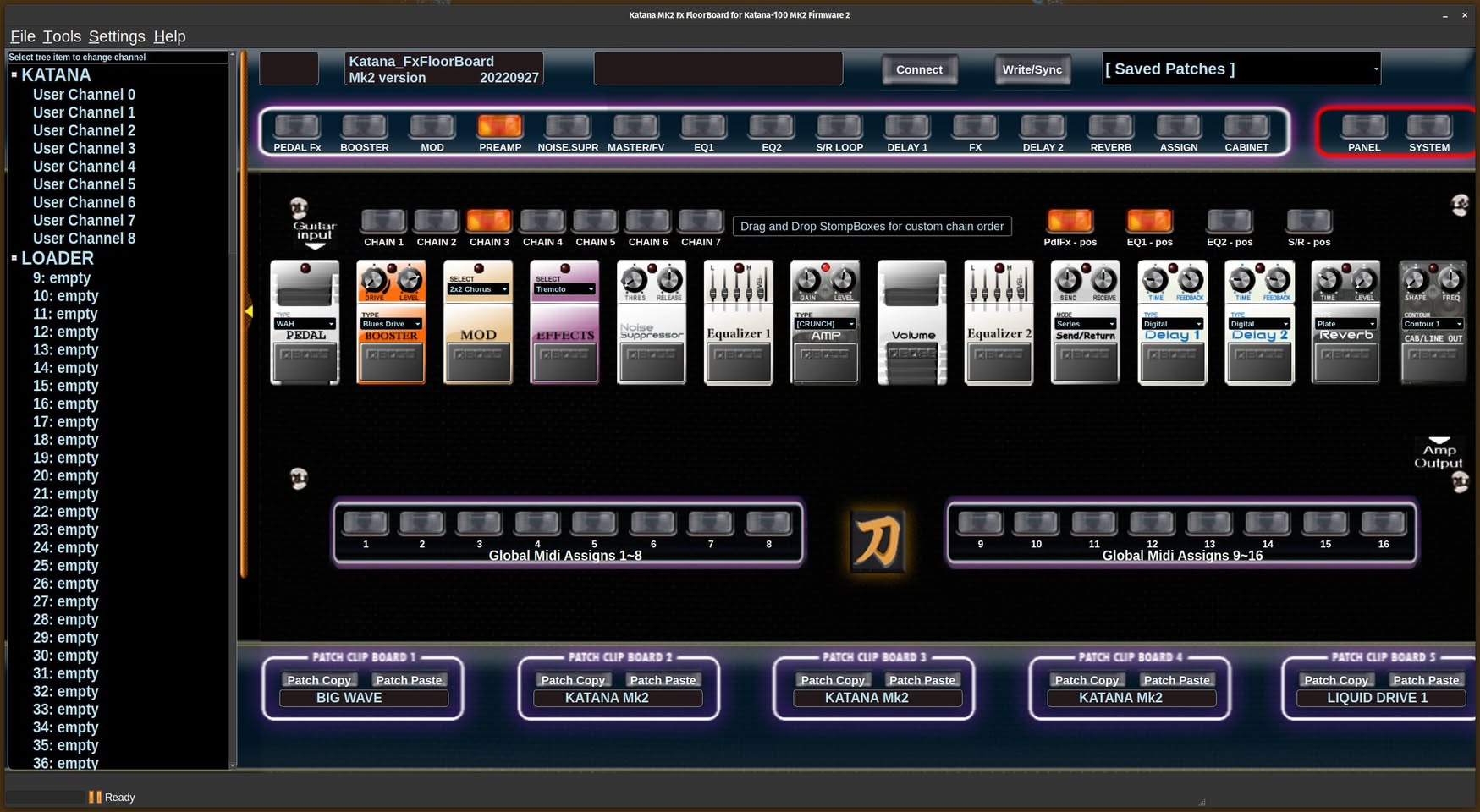Toggle the MOD effect button
1480x812 pixels.
click(x=432, y=126)
